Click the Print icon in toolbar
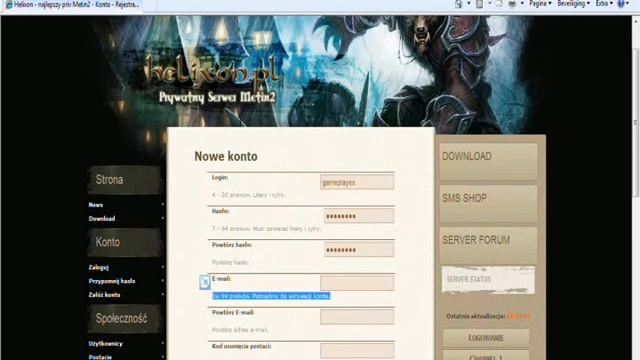Screen dimensions: 640x360 (x=512, y=4)
